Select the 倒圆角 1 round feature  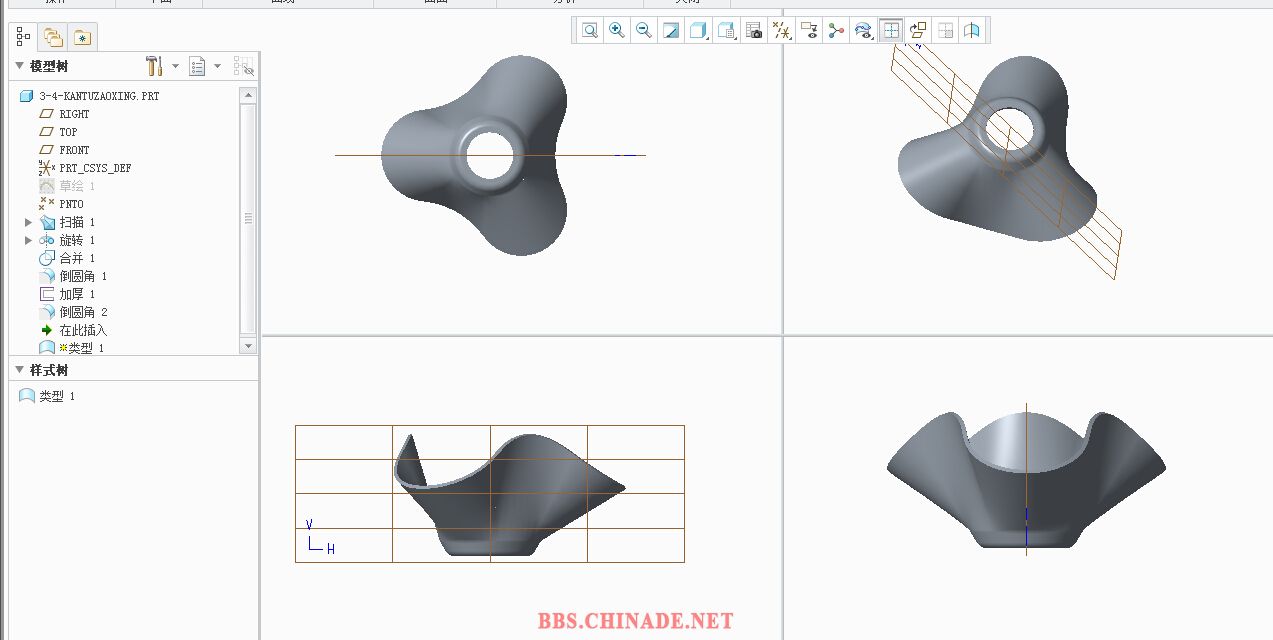coord(83,276)
